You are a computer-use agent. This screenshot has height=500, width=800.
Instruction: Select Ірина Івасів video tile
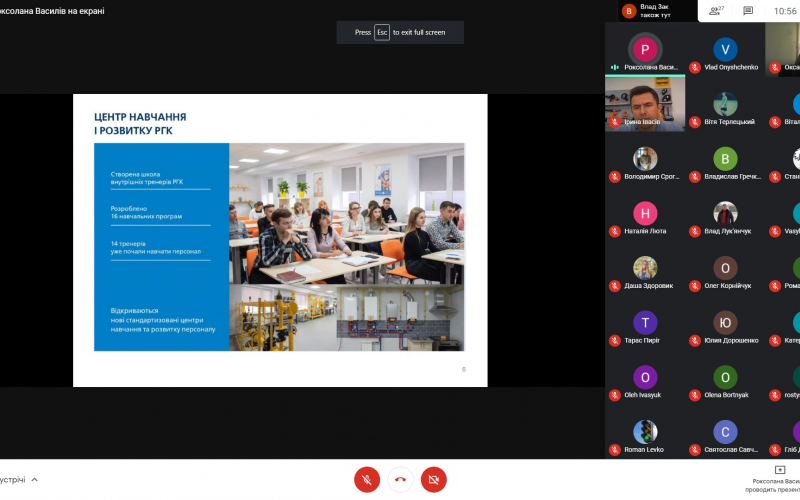point(645,104)
